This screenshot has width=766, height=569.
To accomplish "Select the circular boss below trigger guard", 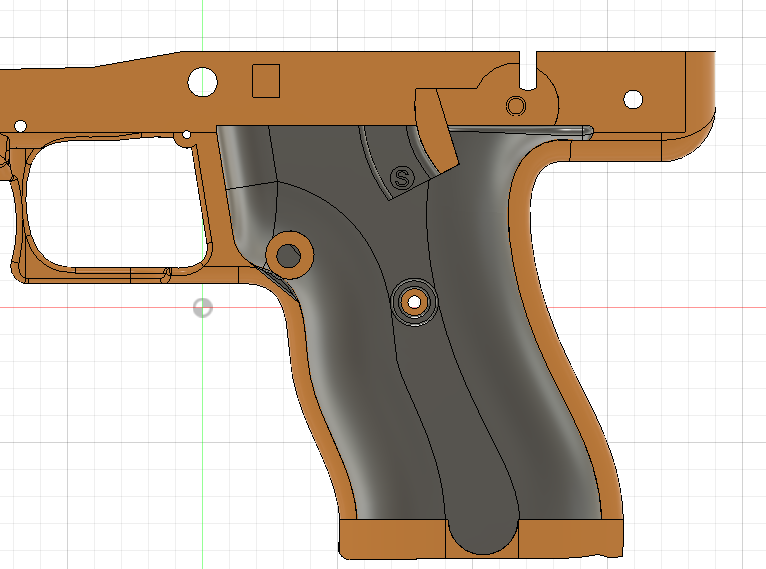I will tap(290, 254).
